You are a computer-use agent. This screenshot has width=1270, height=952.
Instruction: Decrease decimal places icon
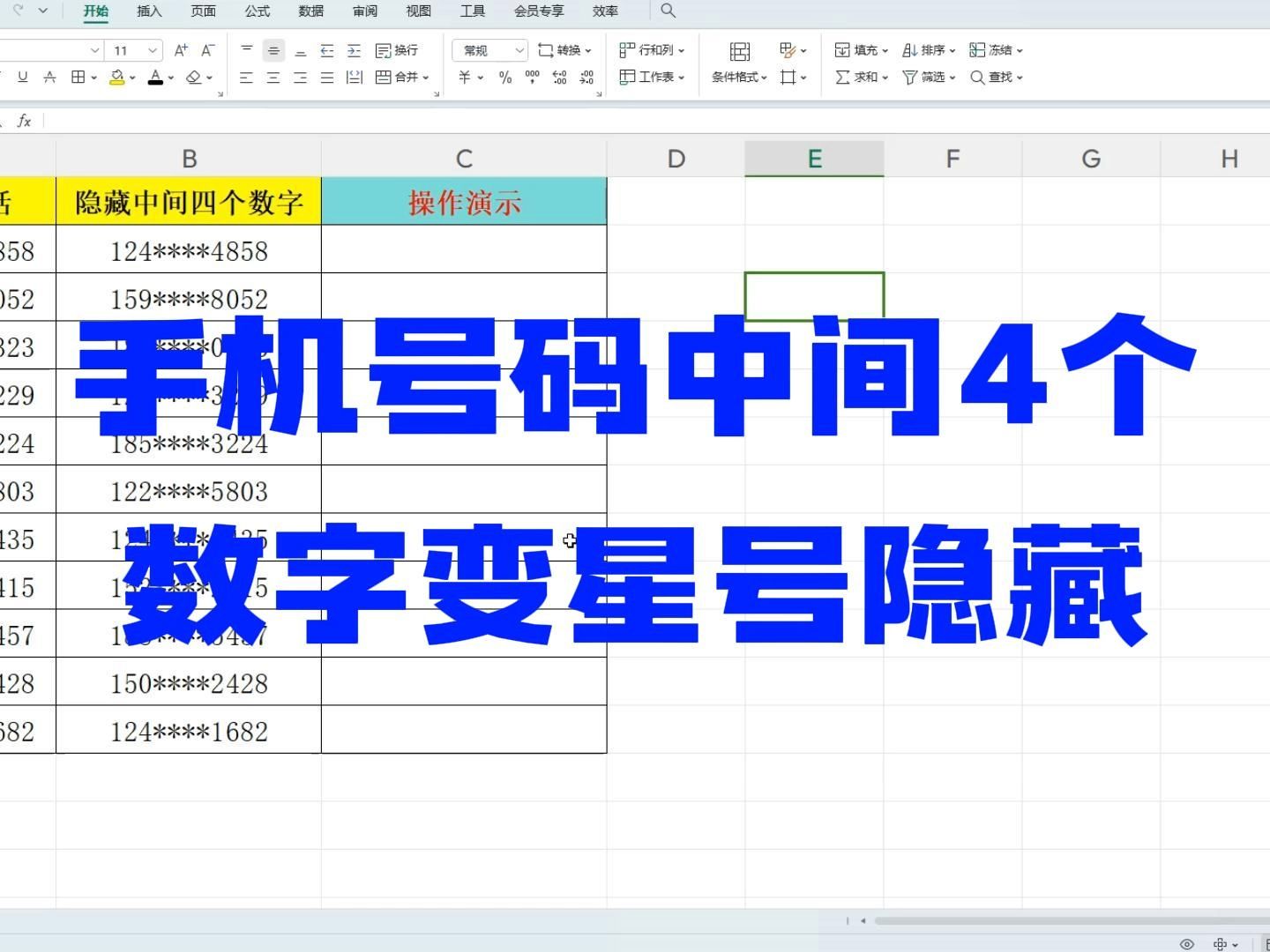[x=587, y=78]
